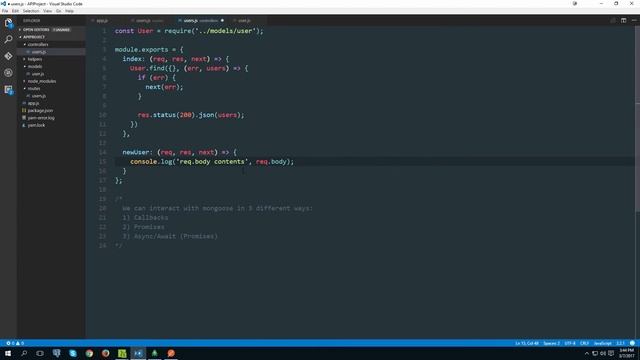640x360 pixels.
Task: Click the taskbar clock and date
Action: coord(627,353)
